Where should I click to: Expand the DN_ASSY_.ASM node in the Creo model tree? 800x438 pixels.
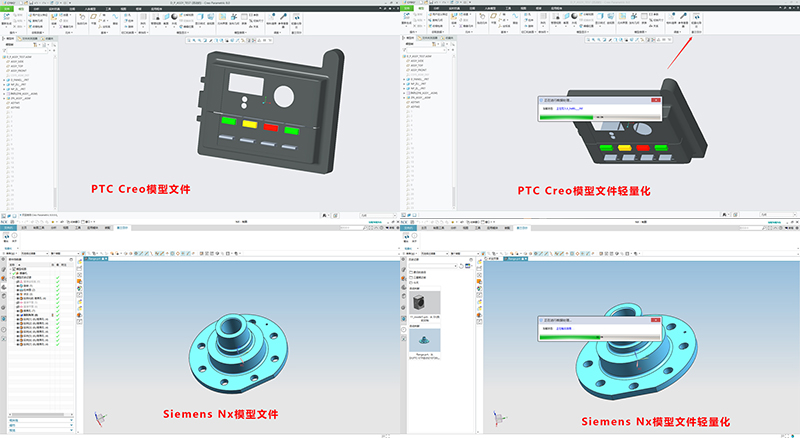(6, 100)
